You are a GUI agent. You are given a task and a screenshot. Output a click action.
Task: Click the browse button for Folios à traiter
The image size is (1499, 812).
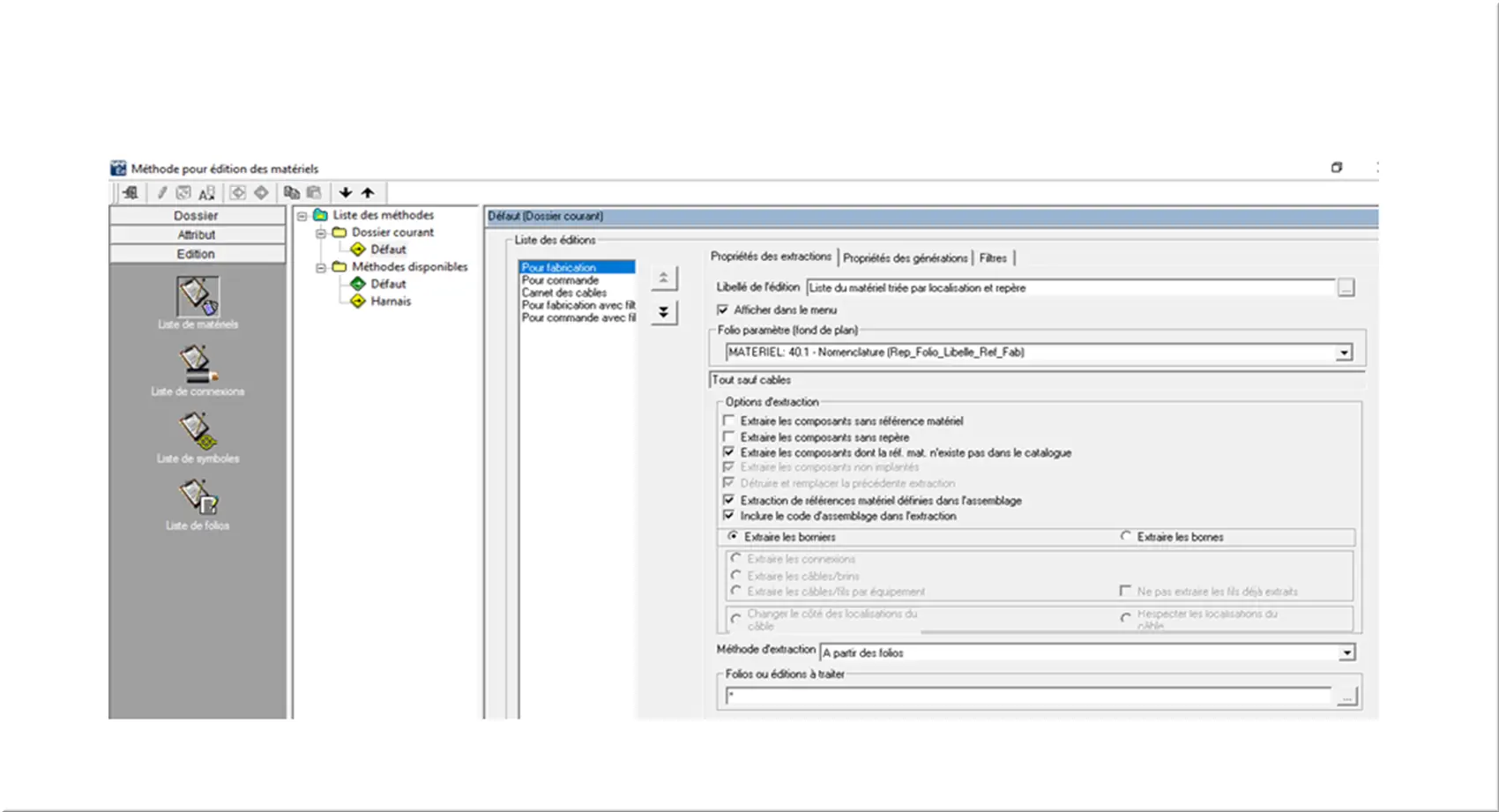coord(1346,697)
